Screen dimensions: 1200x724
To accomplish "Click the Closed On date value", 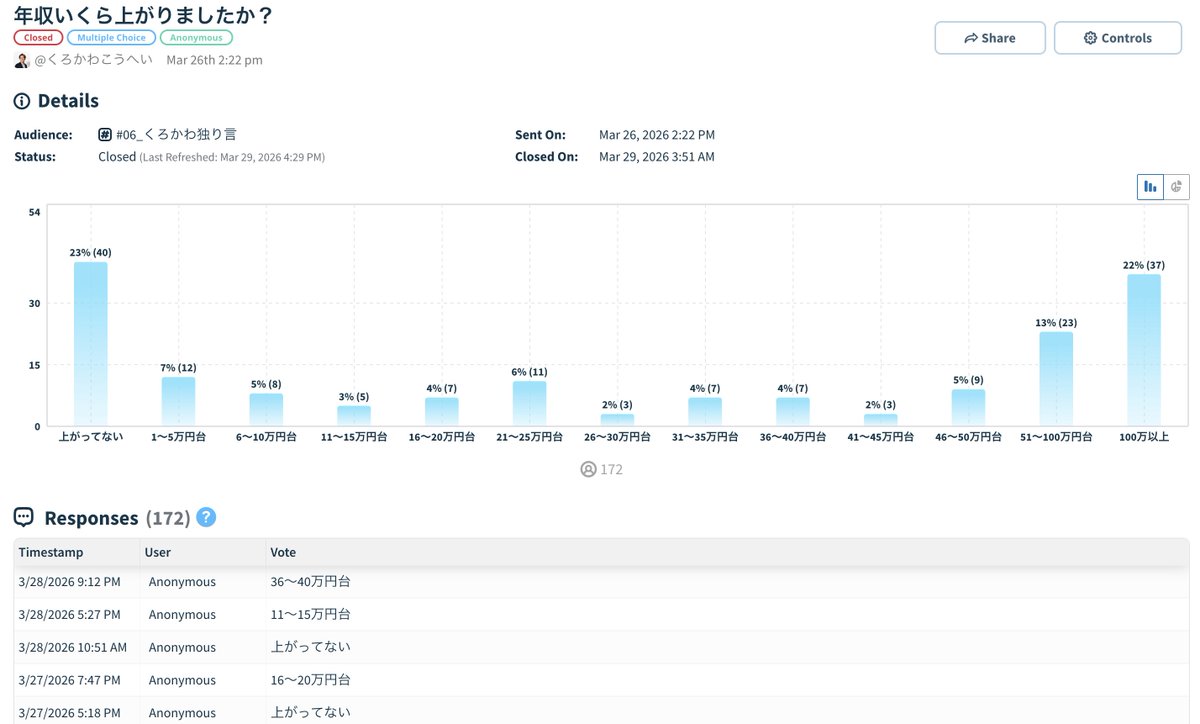I will pyautogui.click(x=657, y=157).
